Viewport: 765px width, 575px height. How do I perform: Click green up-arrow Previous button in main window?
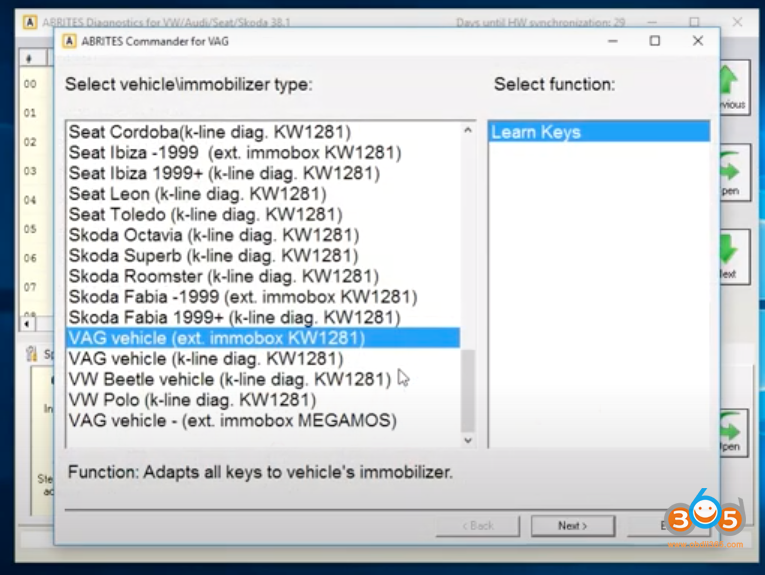734,87
